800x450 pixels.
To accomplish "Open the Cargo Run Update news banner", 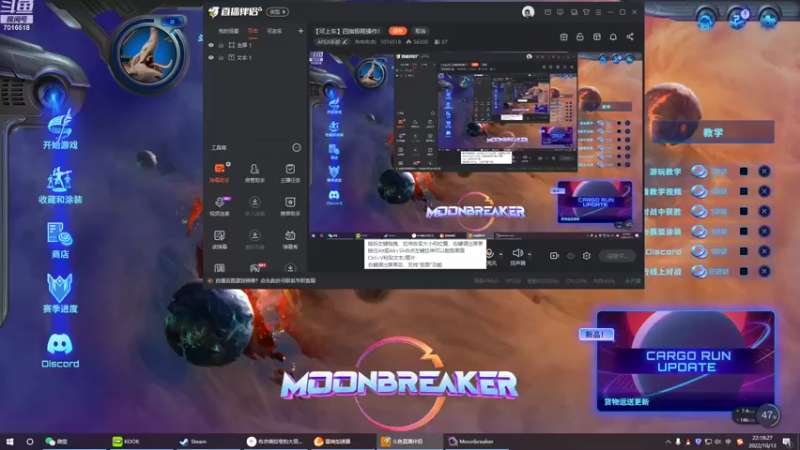I will click(686, 360).
